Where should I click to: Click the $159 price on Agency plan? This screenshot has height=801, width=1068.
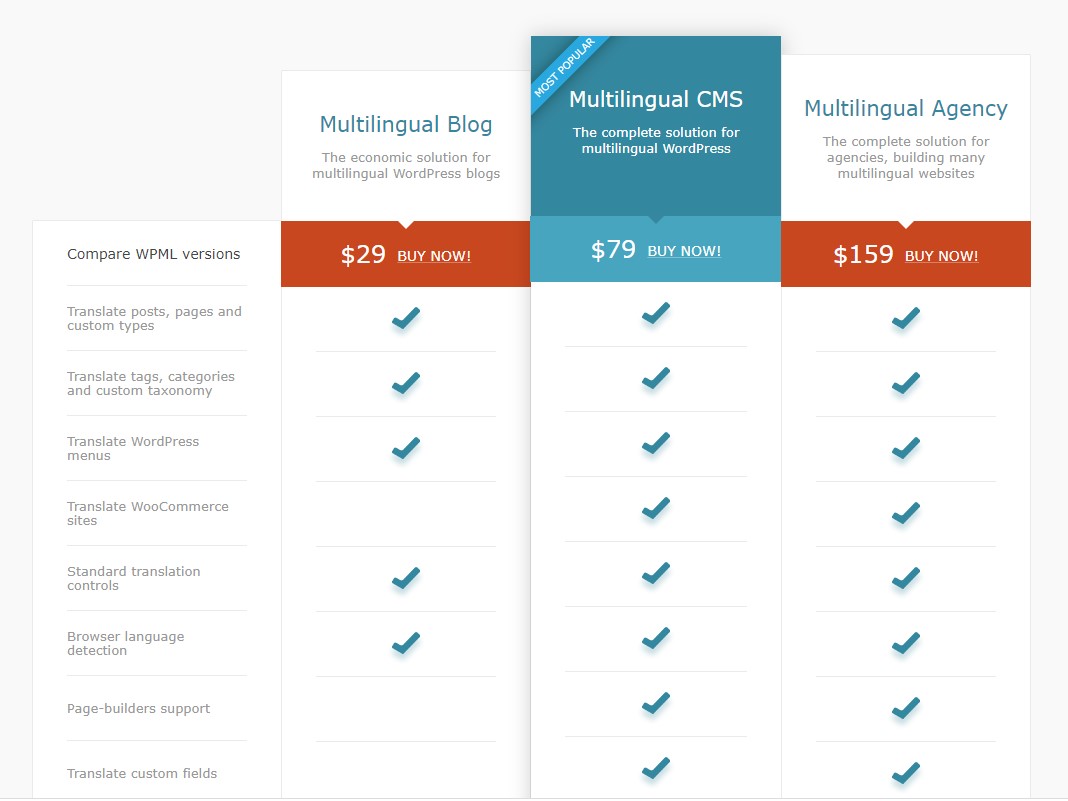tap(863, 255)
